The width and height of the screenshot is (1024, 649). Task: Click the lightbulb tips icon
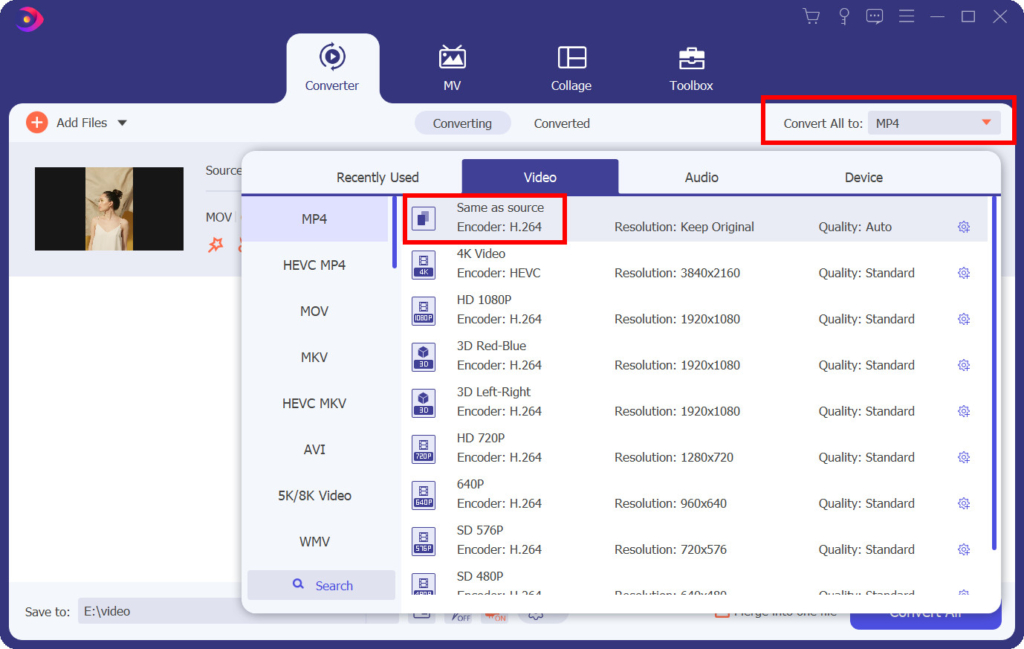coord(843,16)
